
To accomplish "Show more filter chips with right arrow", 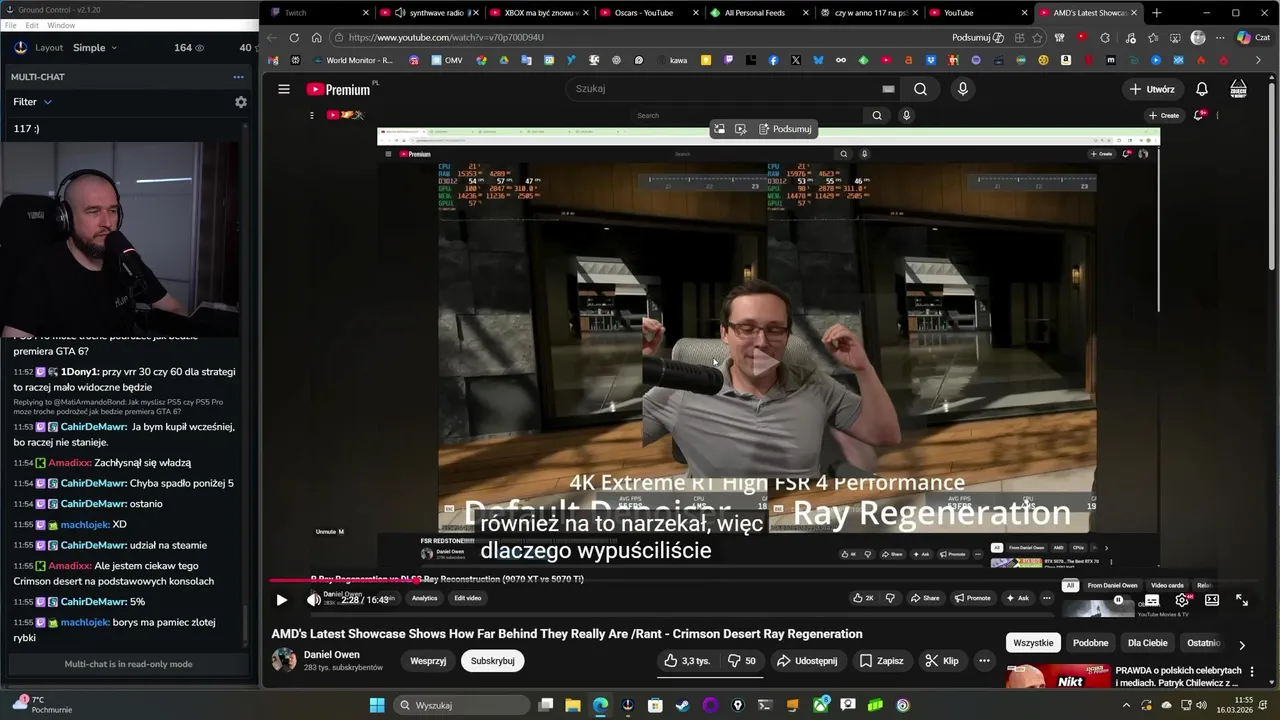I will (1242, 645).
